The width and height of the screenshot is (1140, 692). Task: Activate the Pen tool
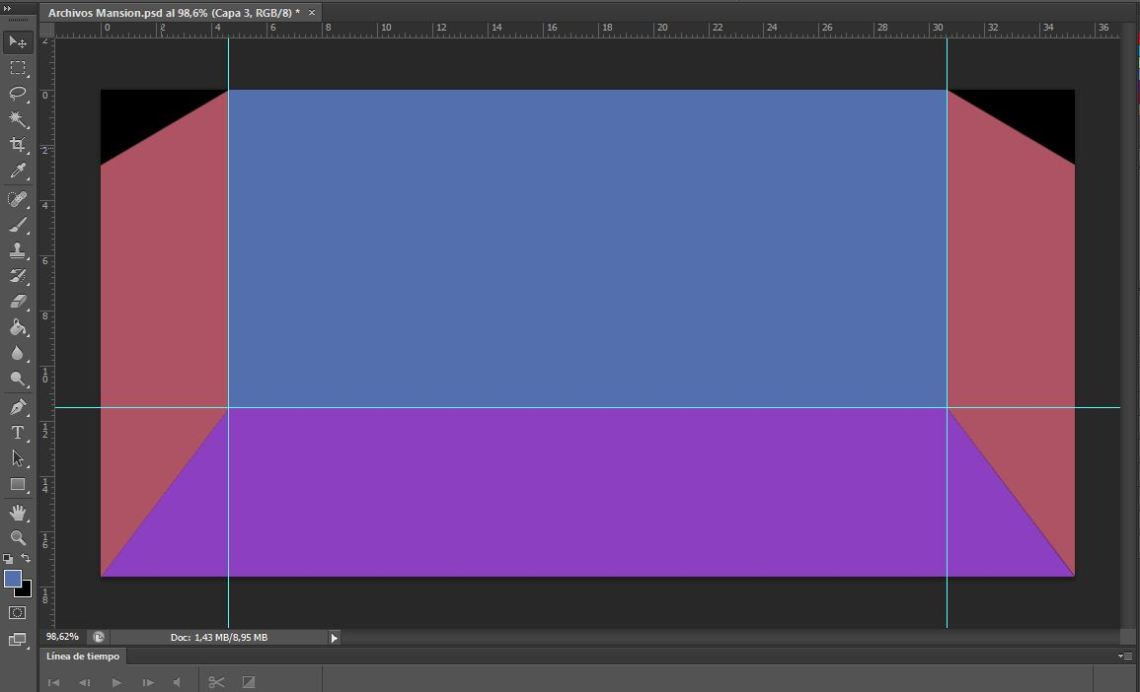click(x=17, y=407)
